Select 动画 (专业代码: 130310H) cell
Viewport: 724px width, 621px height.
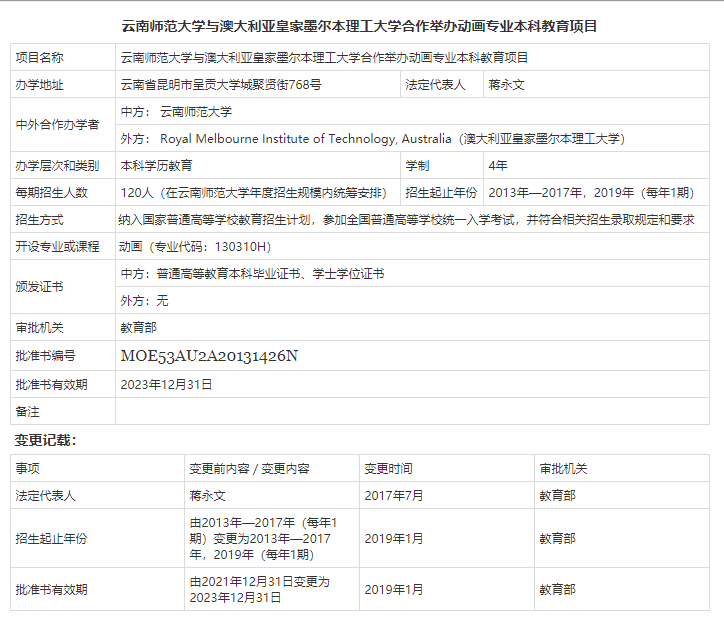click(x=412, y=247)
